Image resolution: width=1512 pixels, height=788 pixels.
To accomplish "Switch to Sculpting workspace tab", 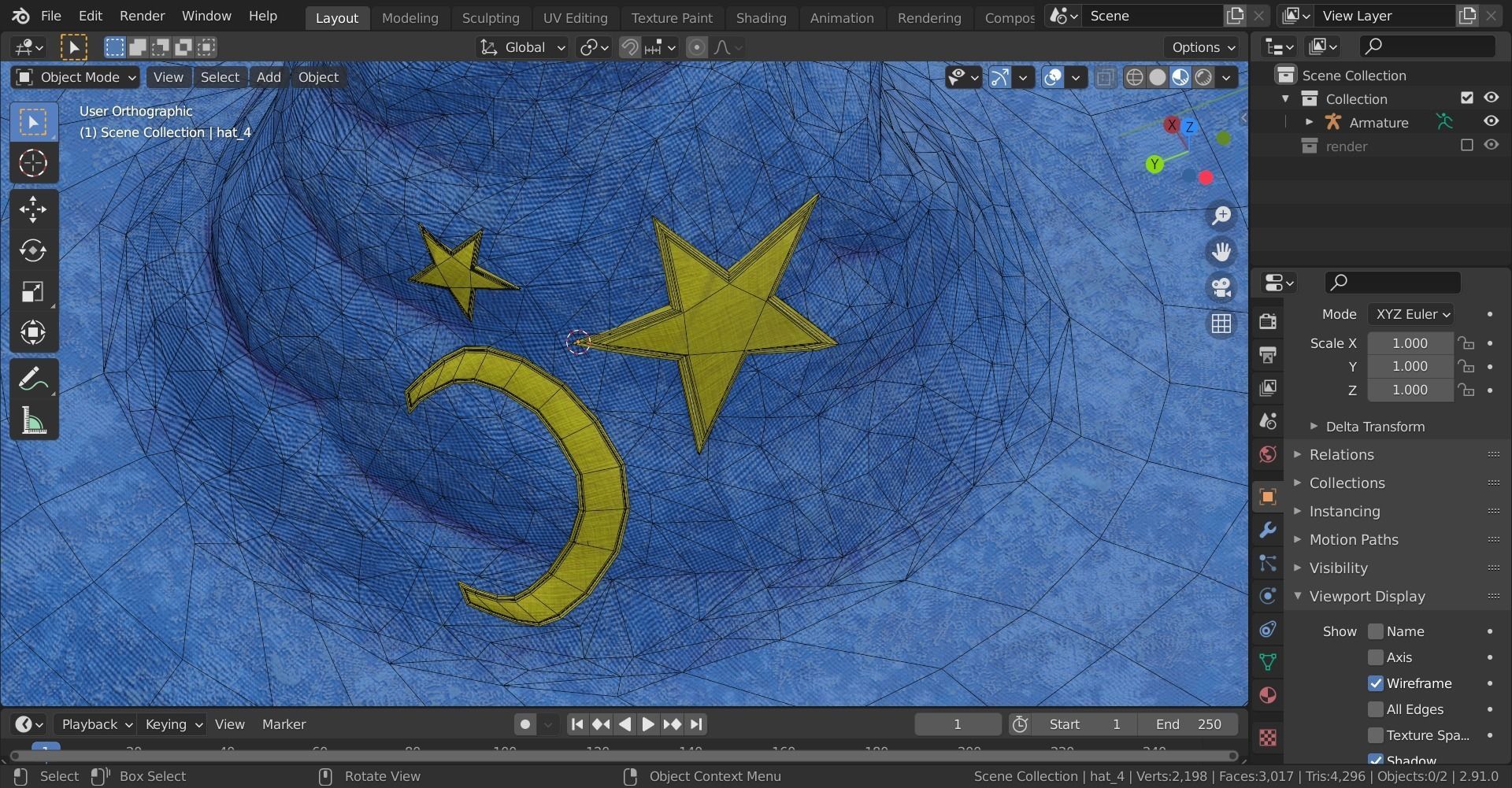I will point(491,17).
